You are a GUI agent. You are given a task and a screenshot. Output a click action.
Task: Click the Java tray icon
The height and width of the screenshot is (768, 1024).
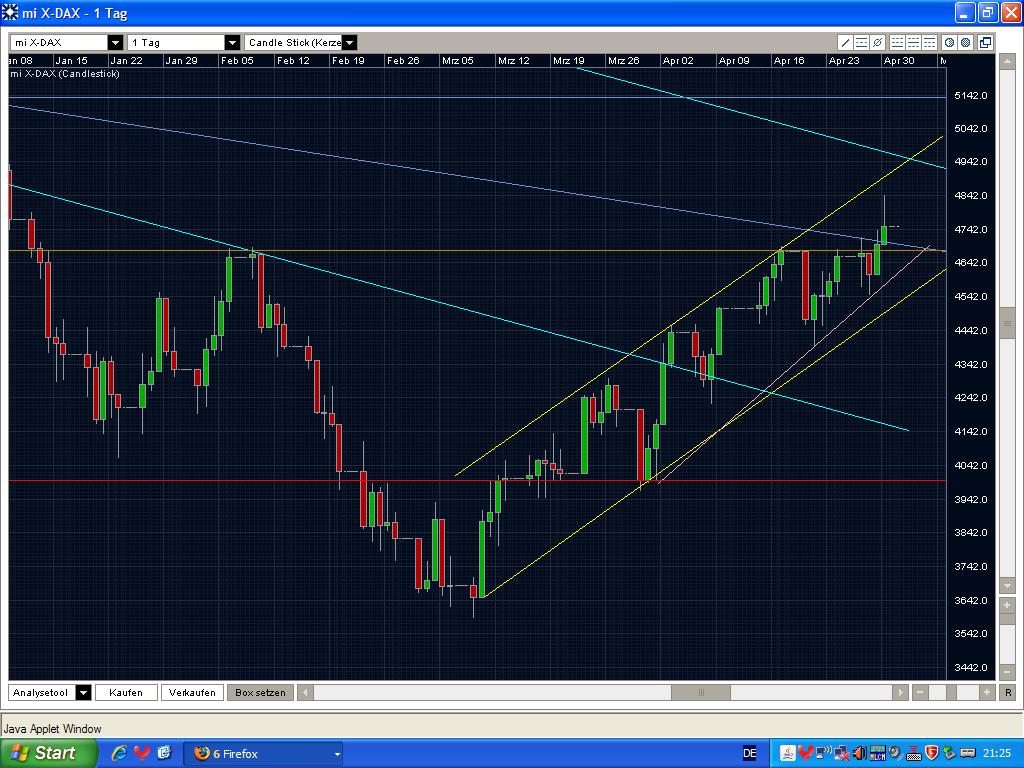788,753
